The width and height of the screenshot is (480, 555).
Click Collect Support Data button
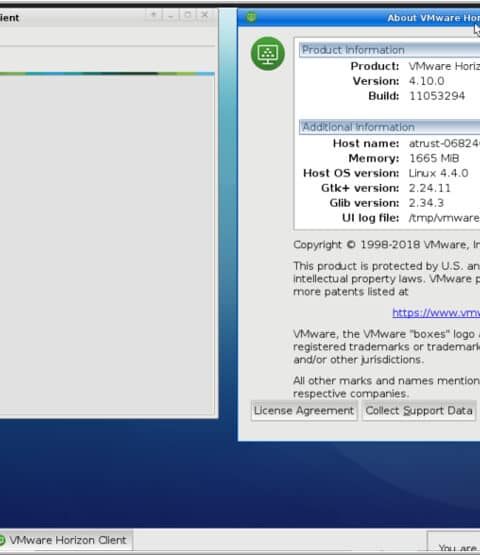pos(419,411)
